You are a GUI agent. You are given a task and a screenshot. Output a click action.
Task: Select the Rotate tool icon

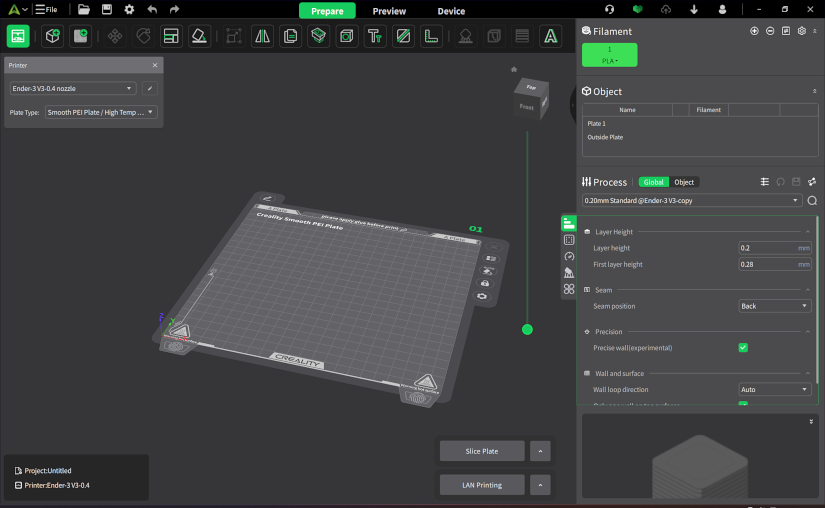coord(143,36)
